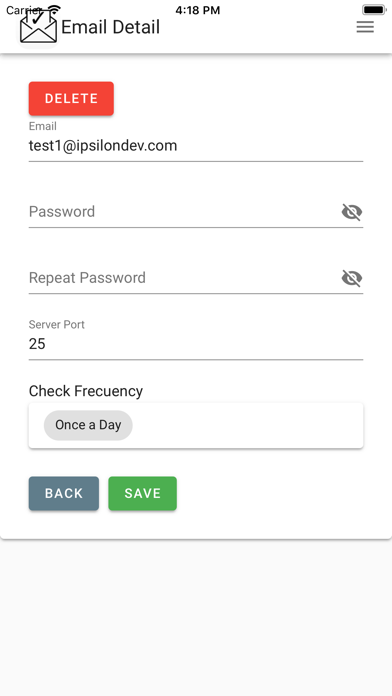
Task: Tap the envelope app logo
Action: click(39, 28)
